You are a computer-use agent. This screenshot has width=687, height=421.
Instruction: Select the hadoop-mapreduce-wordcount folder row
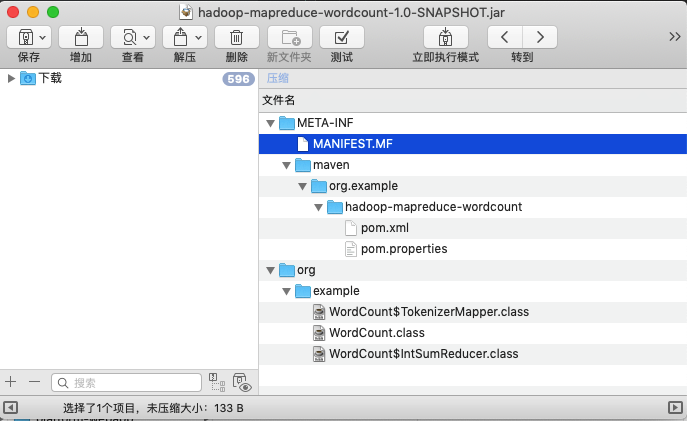(473, 207)
